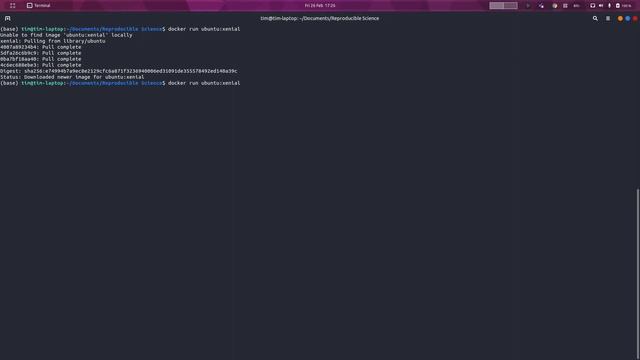Close terminal with the red button
Viewport: 640px width, 360px height.
[x=635, y=18]
